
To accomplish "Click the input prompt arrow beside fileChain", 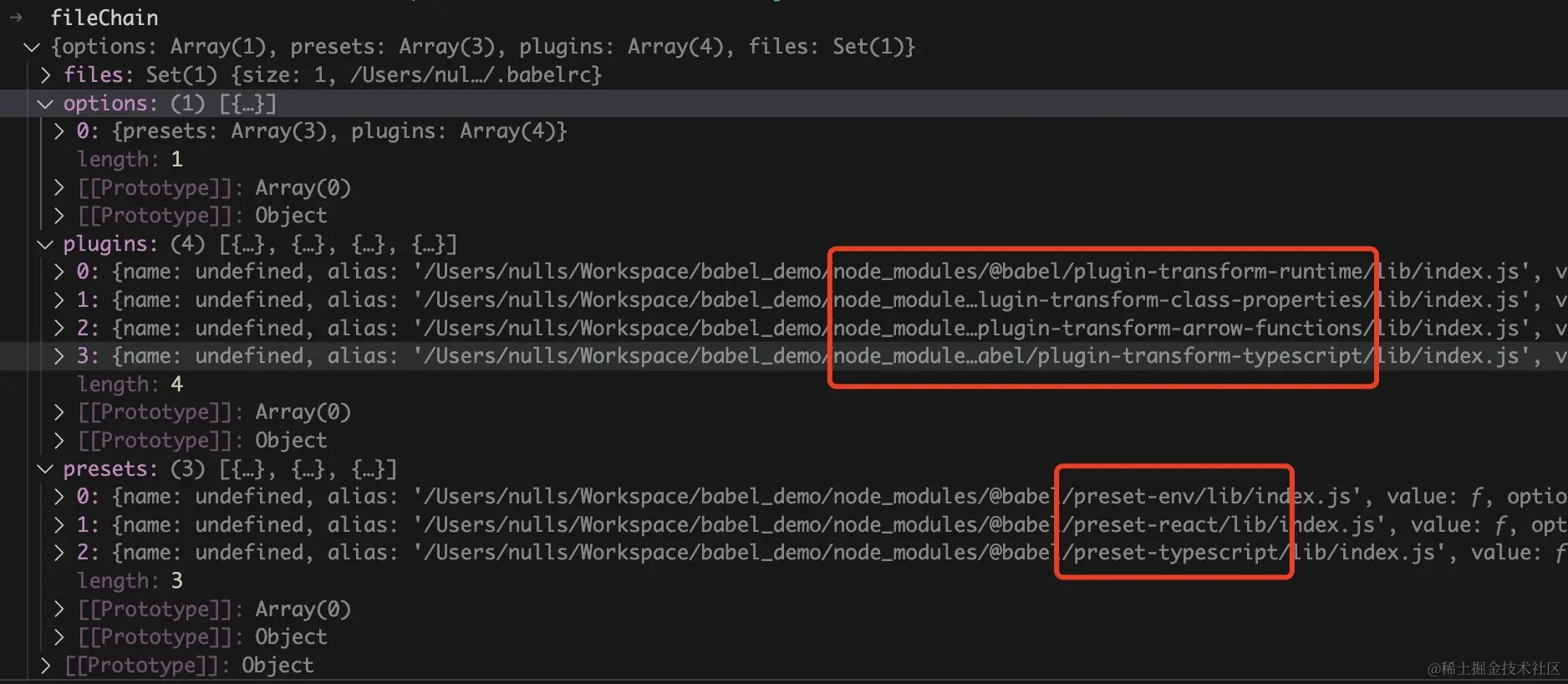I will 16,18.
